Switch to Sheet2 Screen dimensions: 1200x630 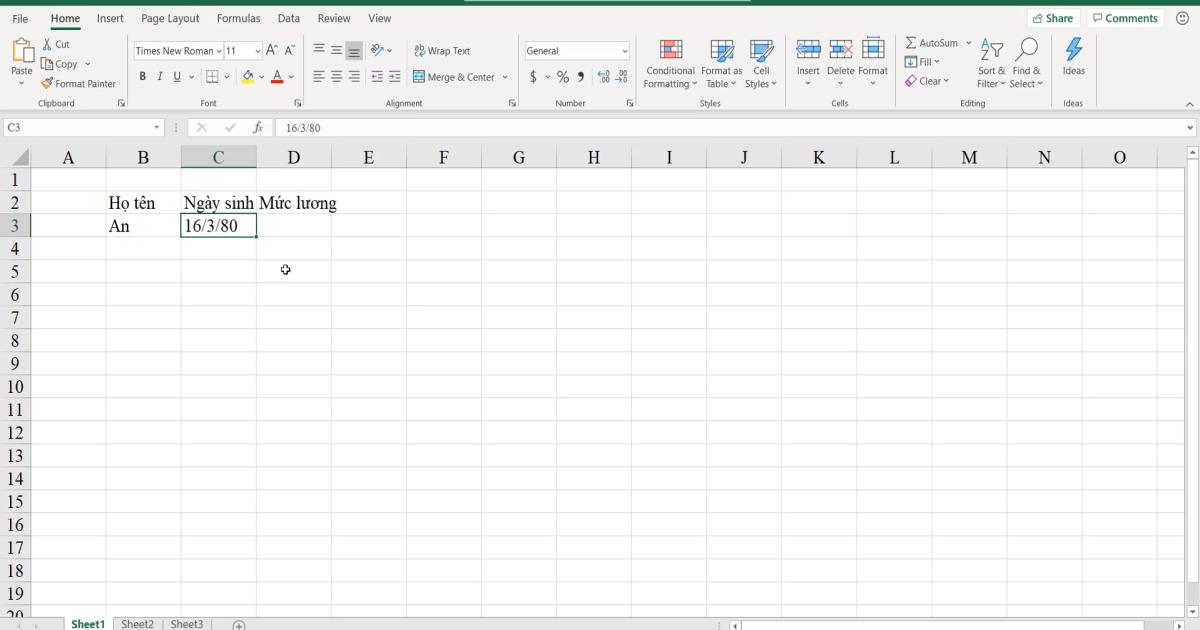(137, 623)
